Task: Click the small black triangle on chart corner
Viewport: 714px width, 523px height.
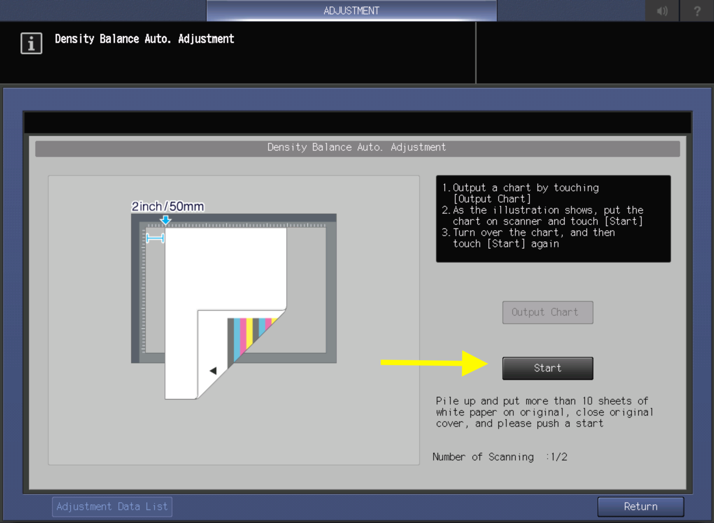Action: point(213,371)
